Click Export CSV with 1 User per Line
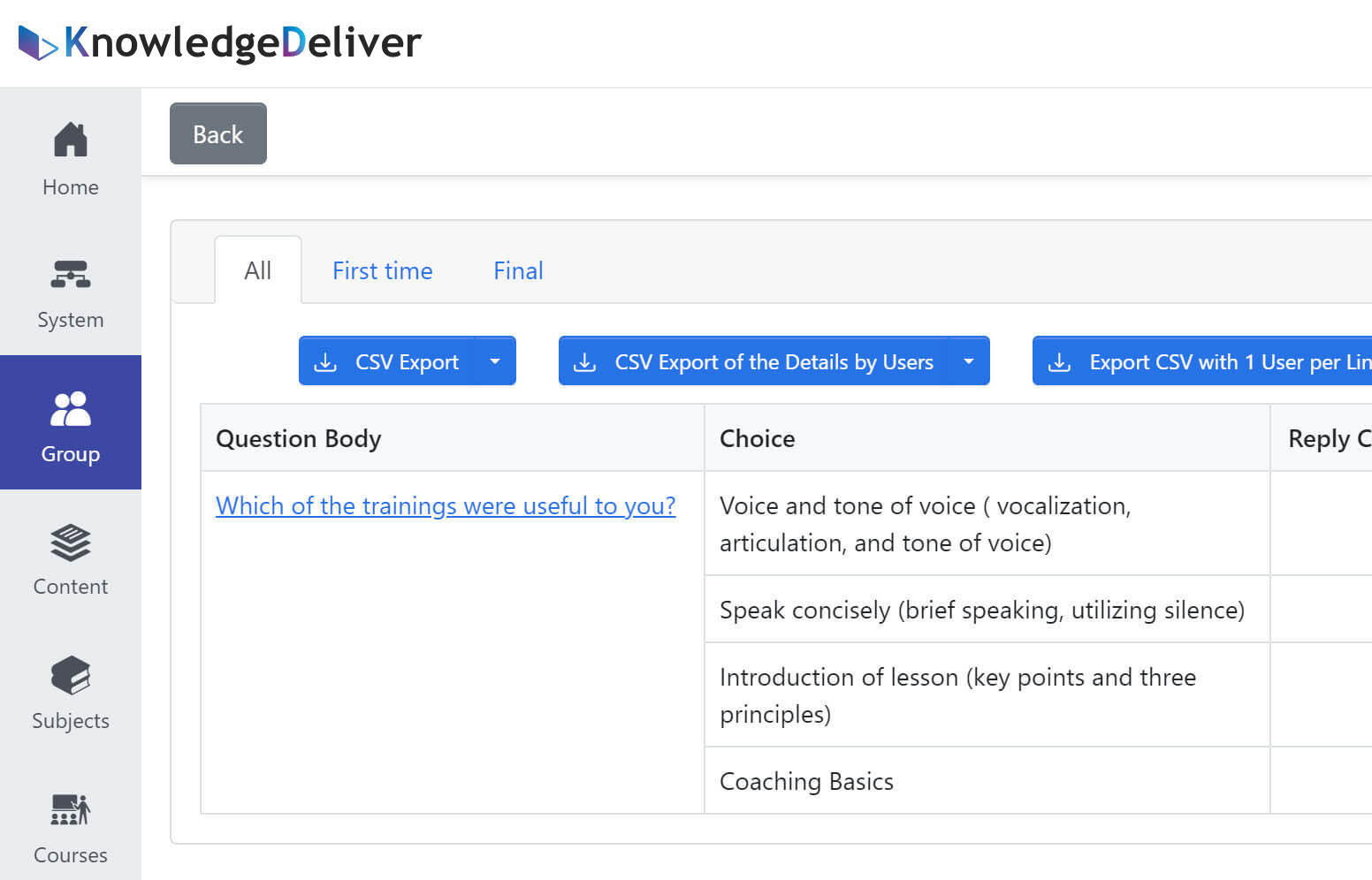Screen dimensions: 1372x880 pyautogui.click(x=1220, y=362)
